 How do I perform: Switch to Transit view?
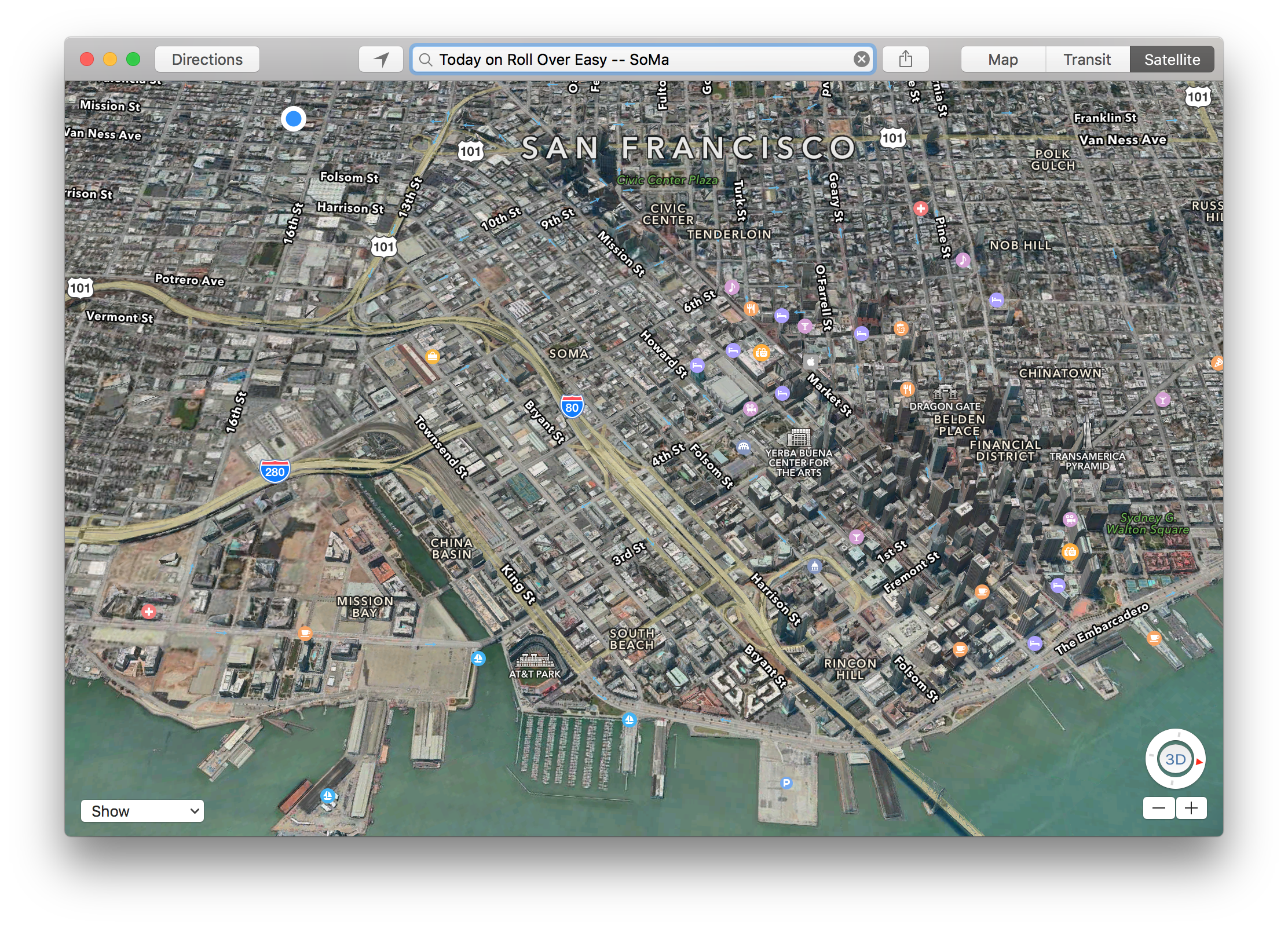click(1087, 59)
